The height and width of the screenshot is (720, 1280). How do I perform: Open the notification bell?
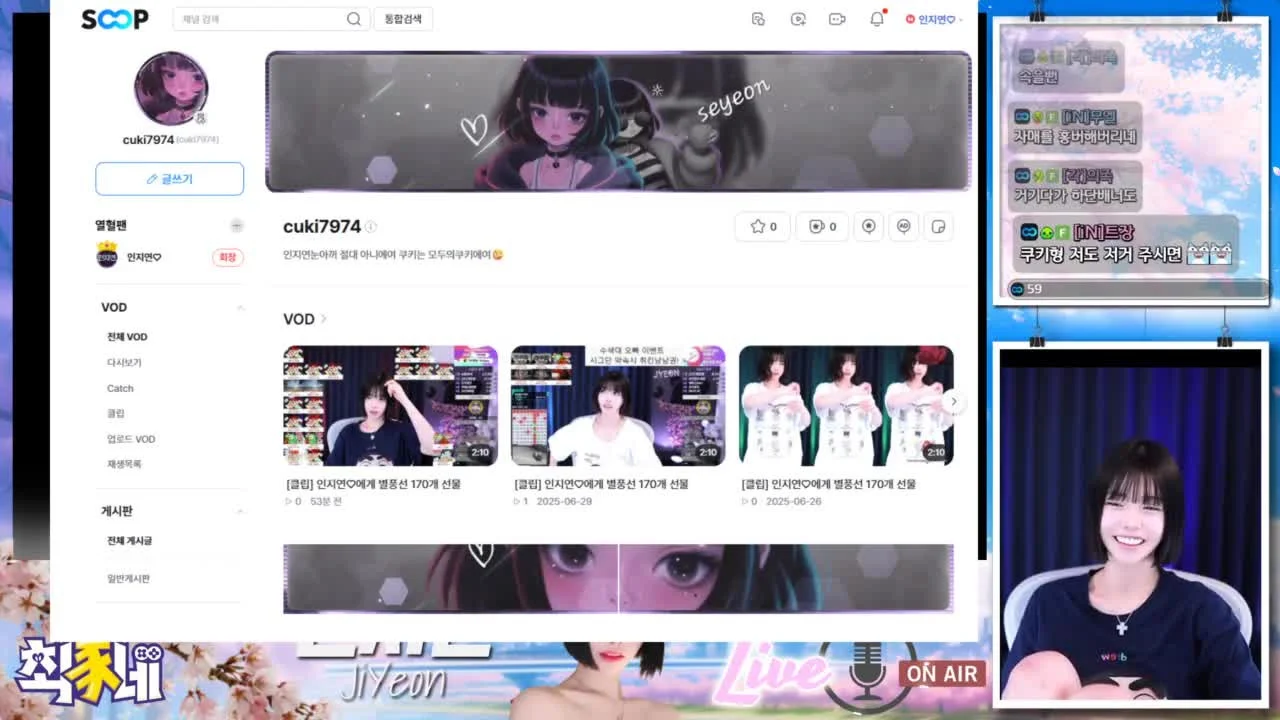pyautogui.click(x=877, y=19)
